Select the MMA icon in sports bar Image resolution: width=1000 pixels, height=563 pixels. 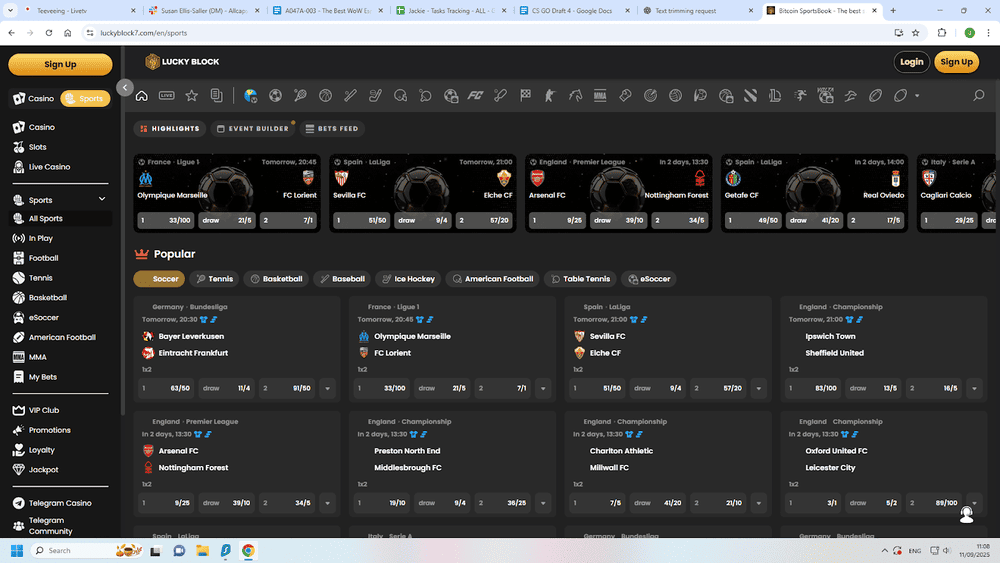pyautogui.click(x=600, y=96)
